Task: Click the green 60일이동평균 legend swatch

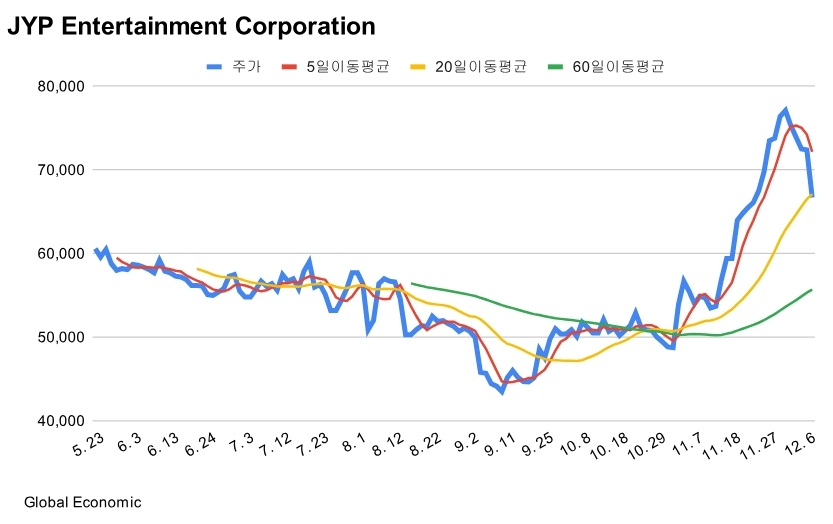Action: pos(555,67)
